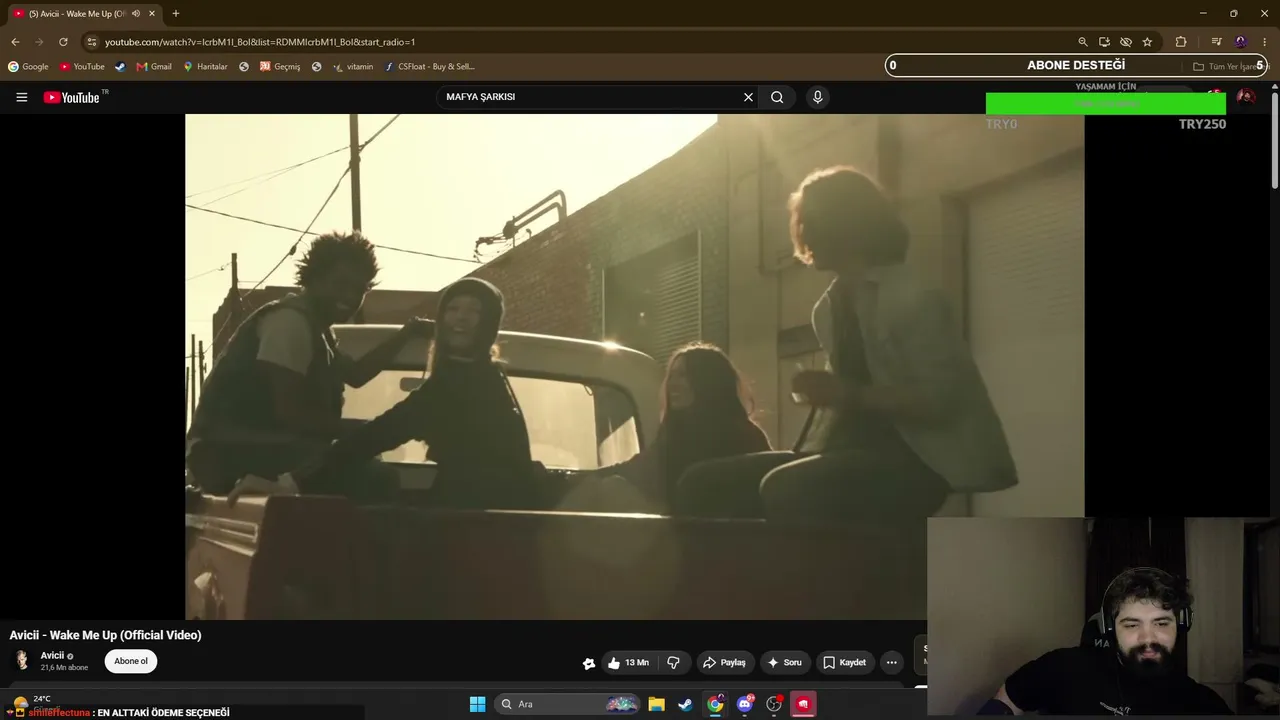Click the remix icon beside the like button

[589, 663]
